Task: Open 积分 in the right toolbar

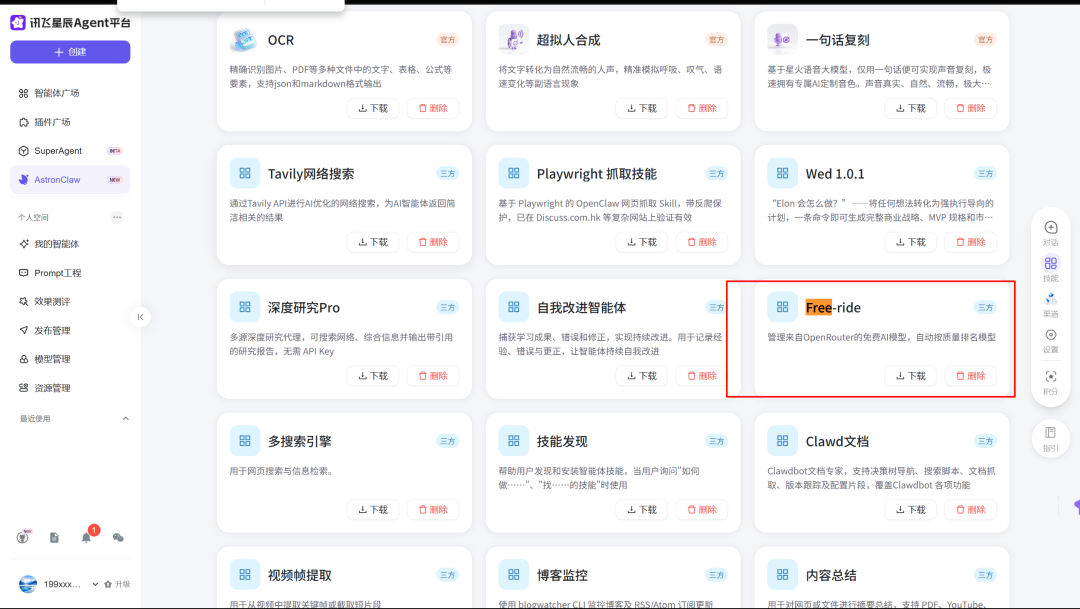Action: (1050, 382)
